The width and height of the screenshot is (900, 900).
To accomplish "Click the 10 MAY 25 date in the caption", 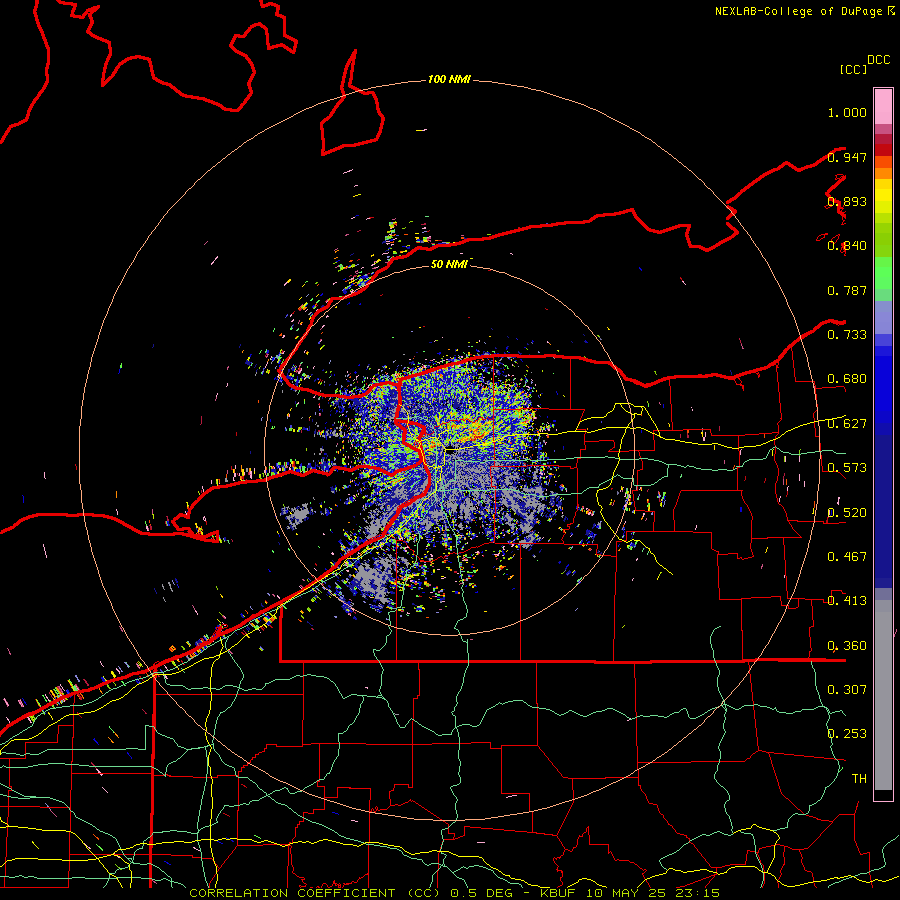I will pyautogui.click(x=624, y=893).
